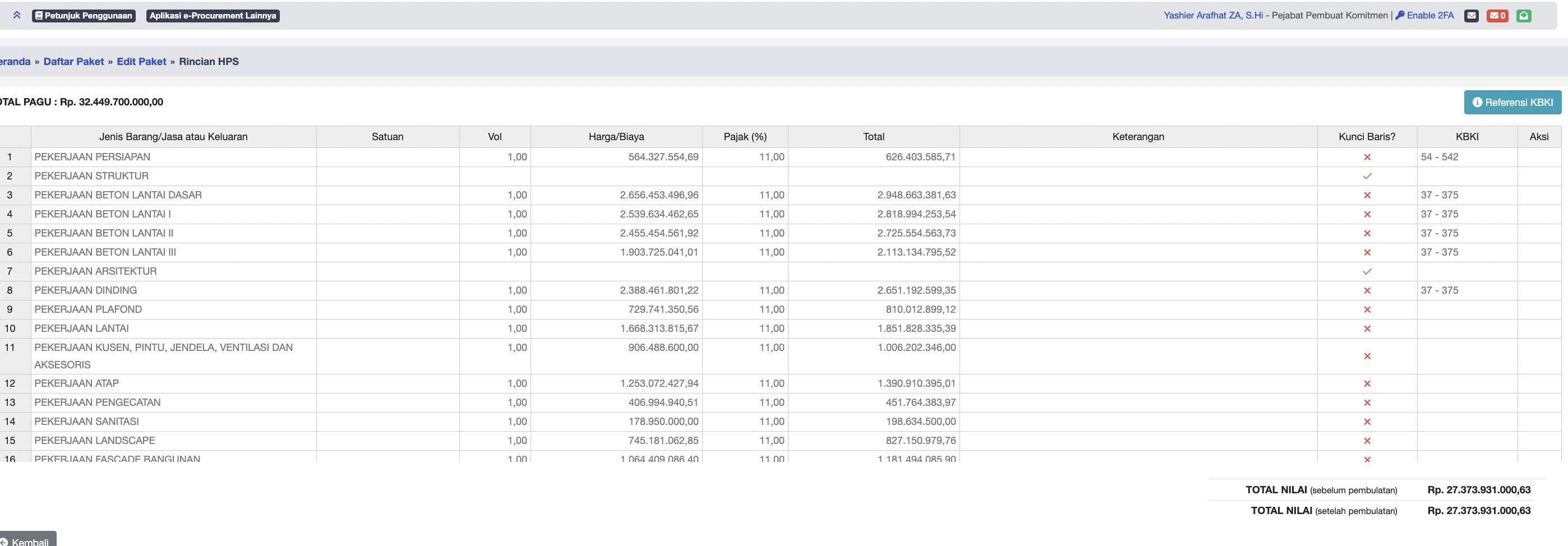Click the Enable 2FA key link
Image resolution: width=1568 pixels, height=546 pixels.
click(1424, 16)
